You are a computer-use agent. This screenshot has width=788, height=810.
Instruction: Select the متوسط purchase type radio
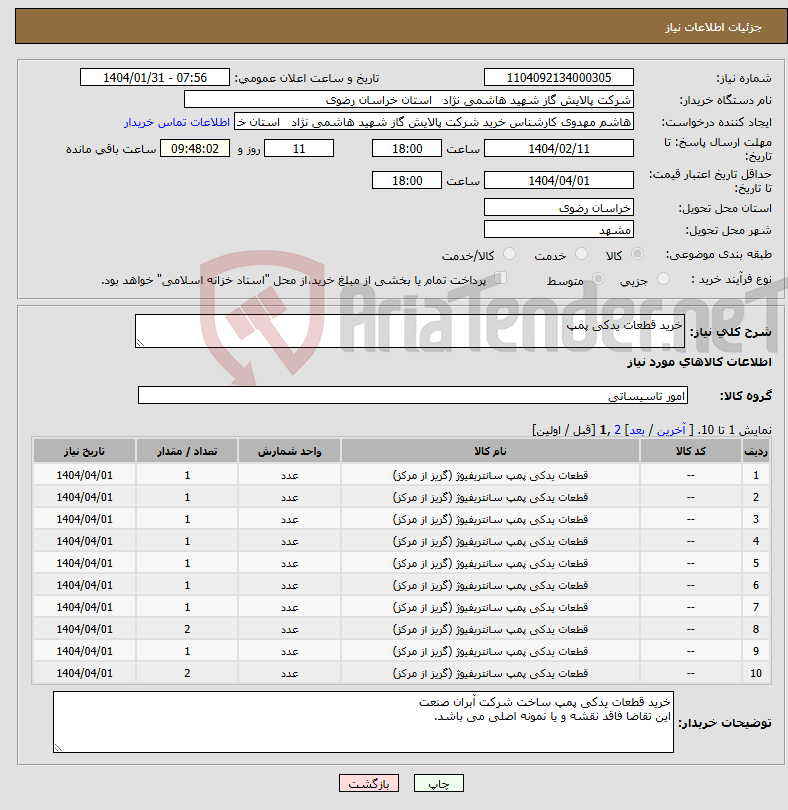598,279
